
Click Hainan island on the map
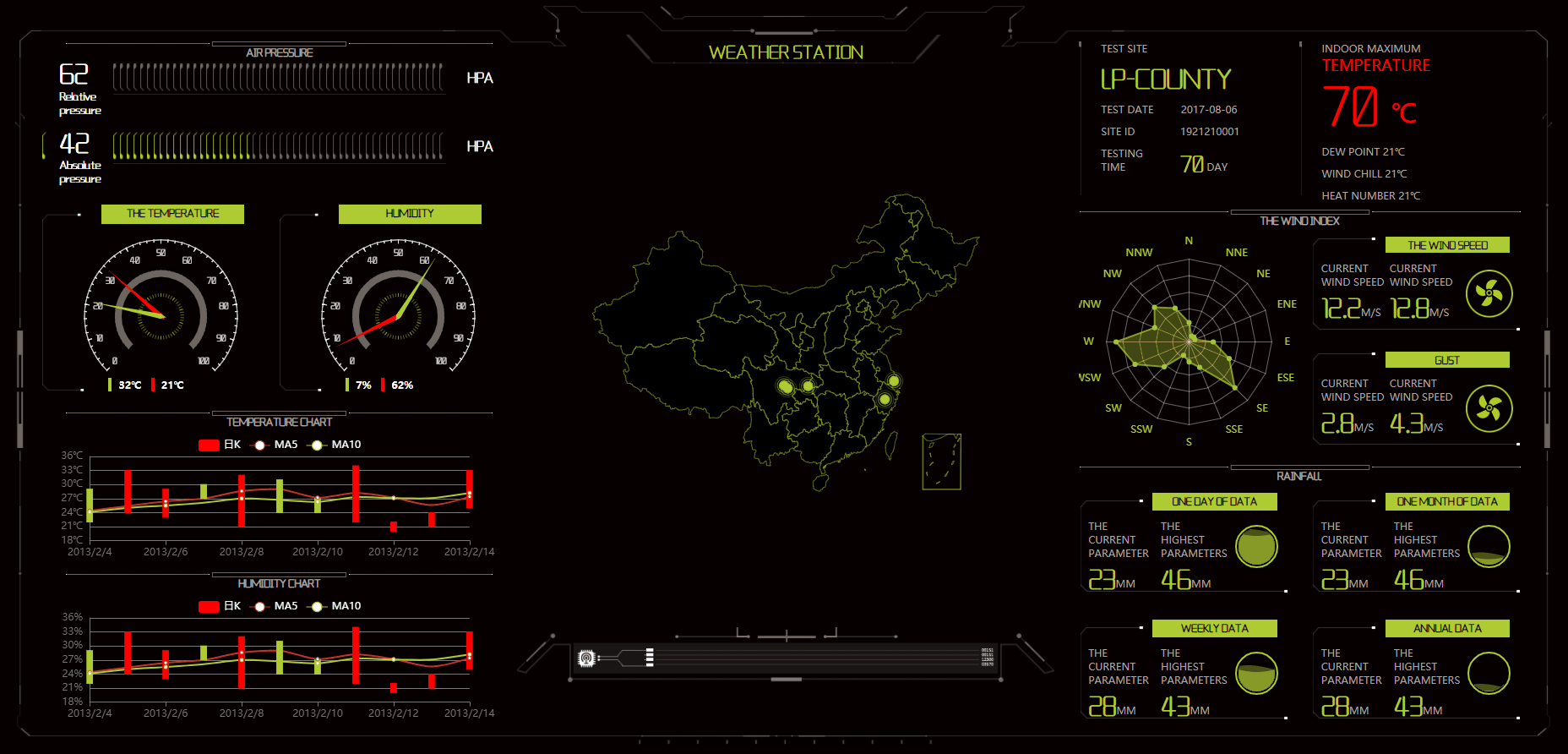point(820,482)
